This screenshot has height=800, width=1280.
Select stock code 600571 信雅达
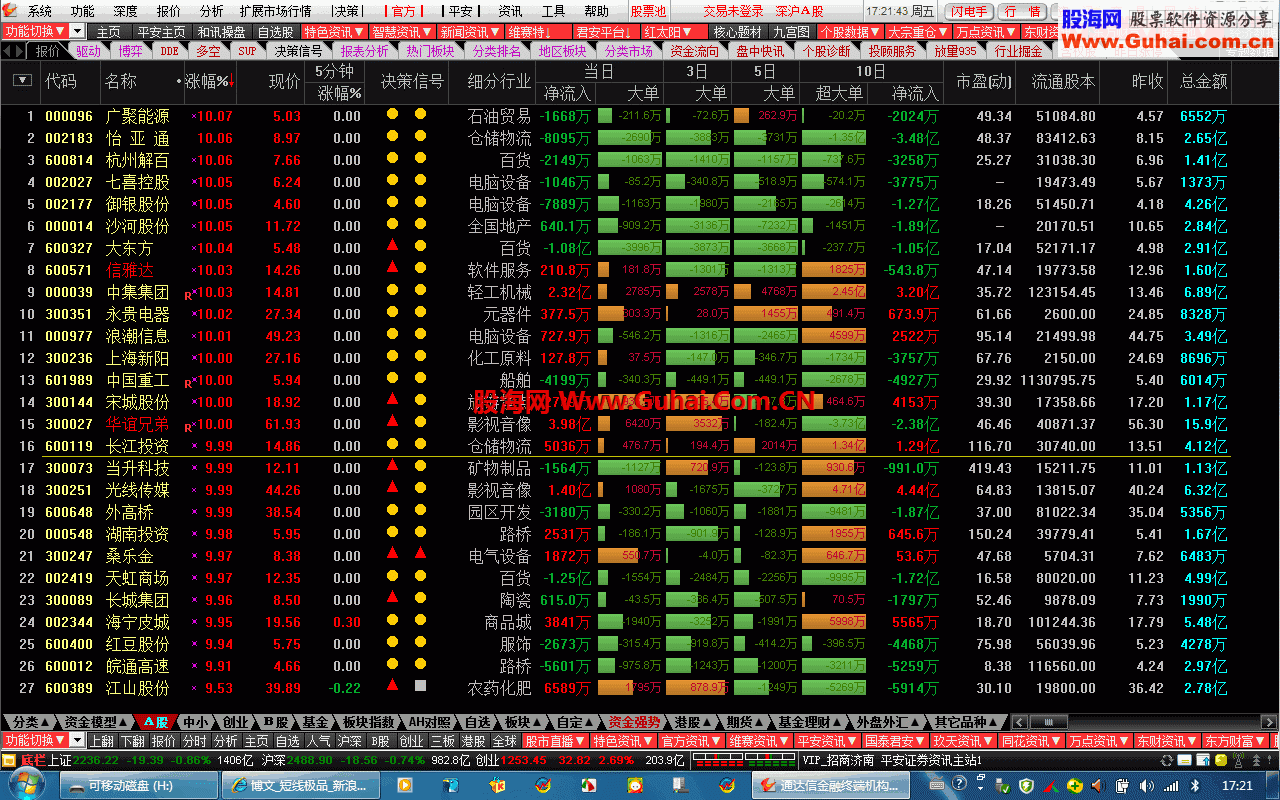tap(69, 270)
